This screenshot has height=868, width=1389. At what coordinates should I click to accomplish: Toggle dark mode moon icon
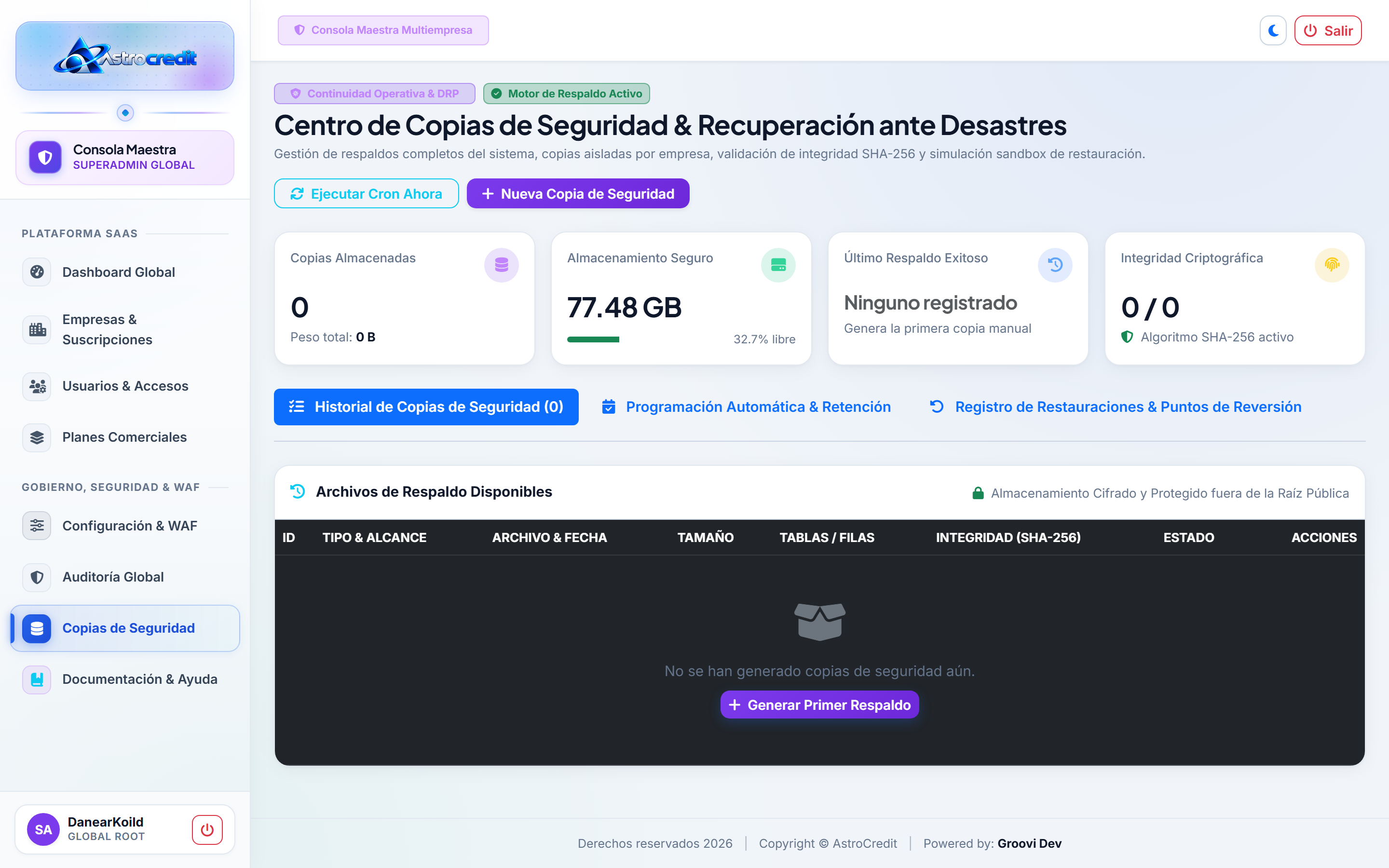1272,30
